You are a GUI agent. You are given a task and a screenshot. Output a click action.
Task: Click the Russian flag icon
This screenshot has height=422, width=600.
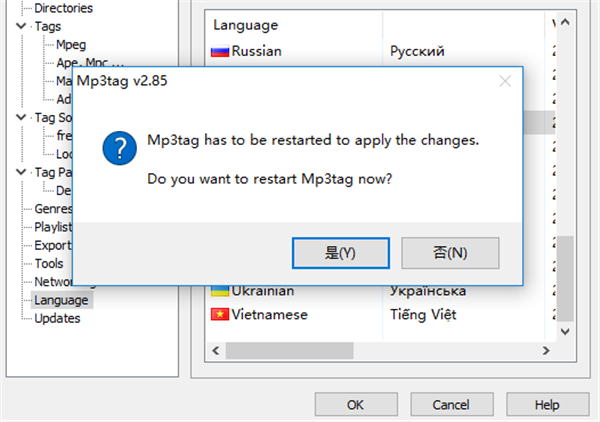pyautogui.click(x=219, y=51)
